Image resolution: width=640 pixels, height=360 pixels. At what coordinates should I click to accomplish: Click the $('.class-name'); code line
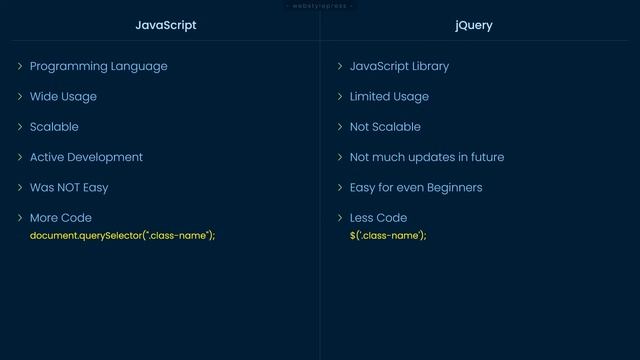pos(388,236)
